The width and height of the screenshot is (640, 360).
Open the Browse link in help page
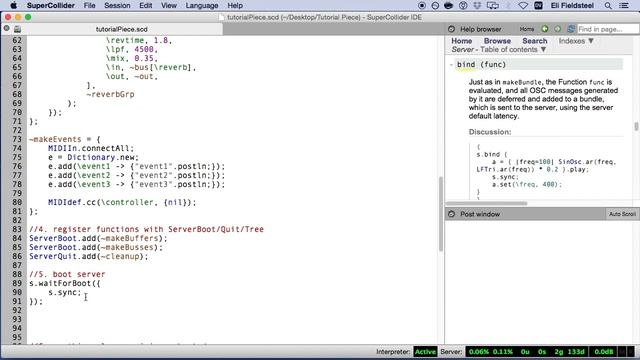[x=497, y=41]
